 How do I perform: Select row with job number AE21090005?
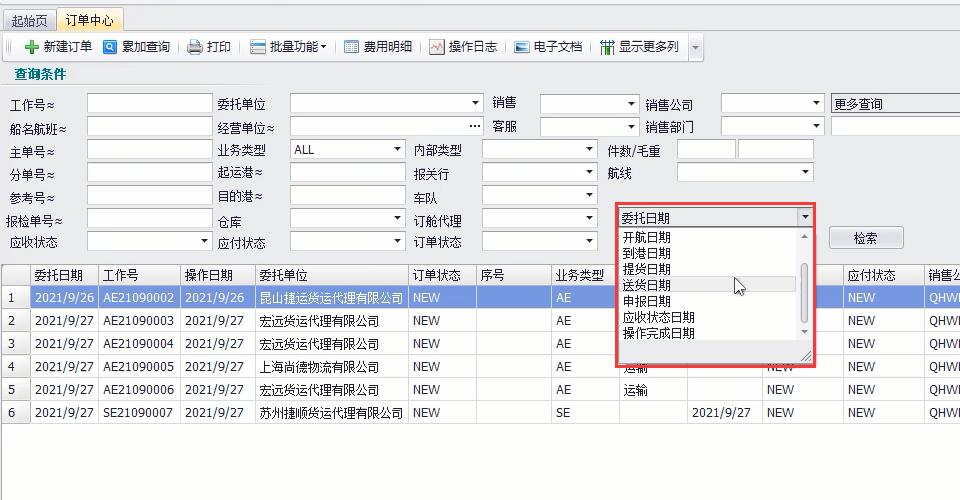pos(139,367)
